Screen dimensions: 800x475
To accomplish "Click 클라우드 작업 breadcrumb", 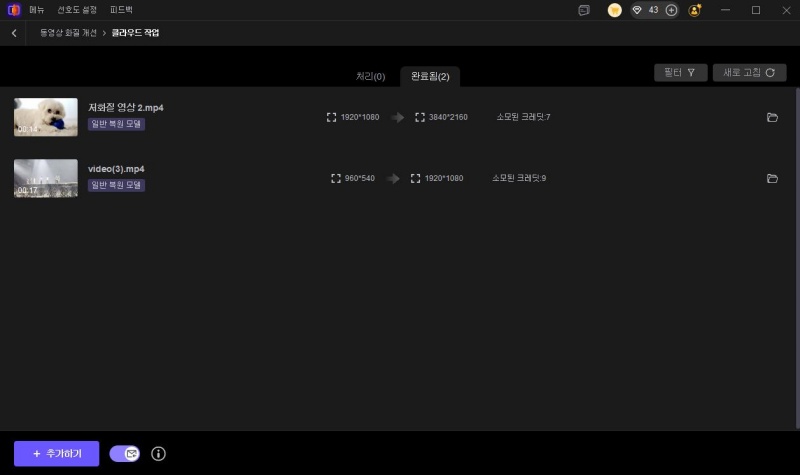I will tap(135, 33).
